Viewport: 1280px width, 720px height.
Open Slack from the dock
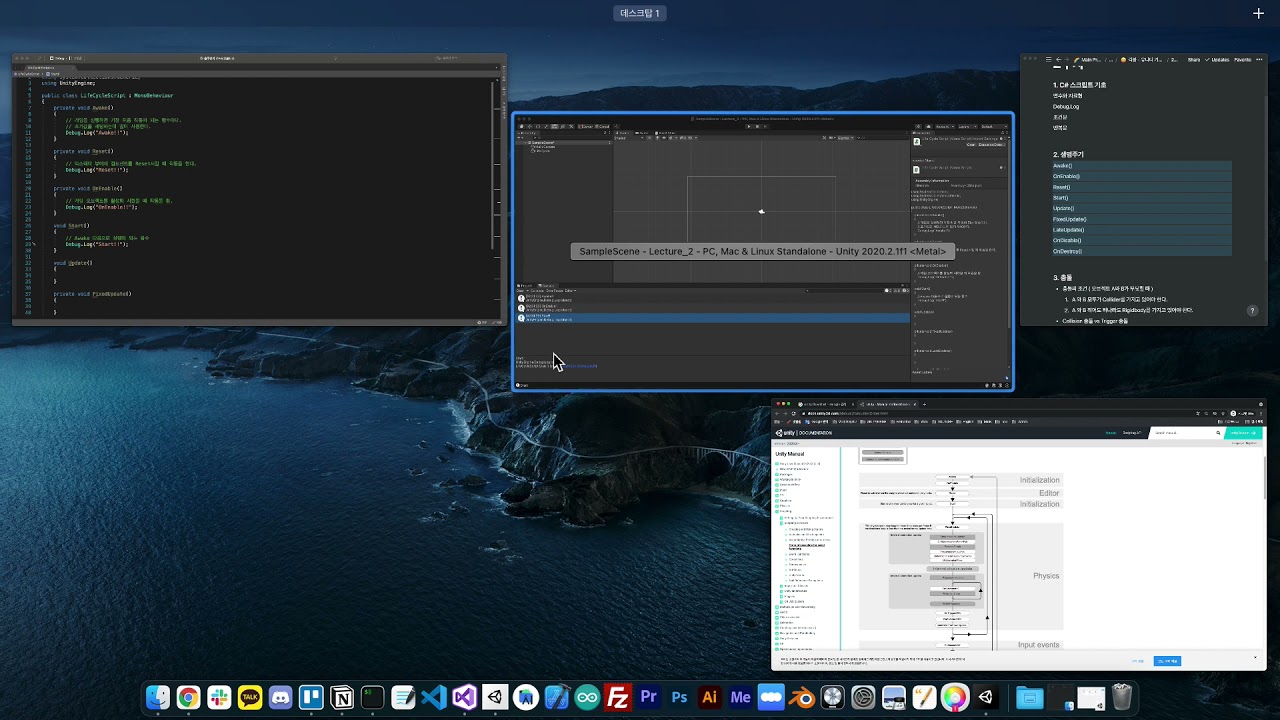click(x=219, y=697)
